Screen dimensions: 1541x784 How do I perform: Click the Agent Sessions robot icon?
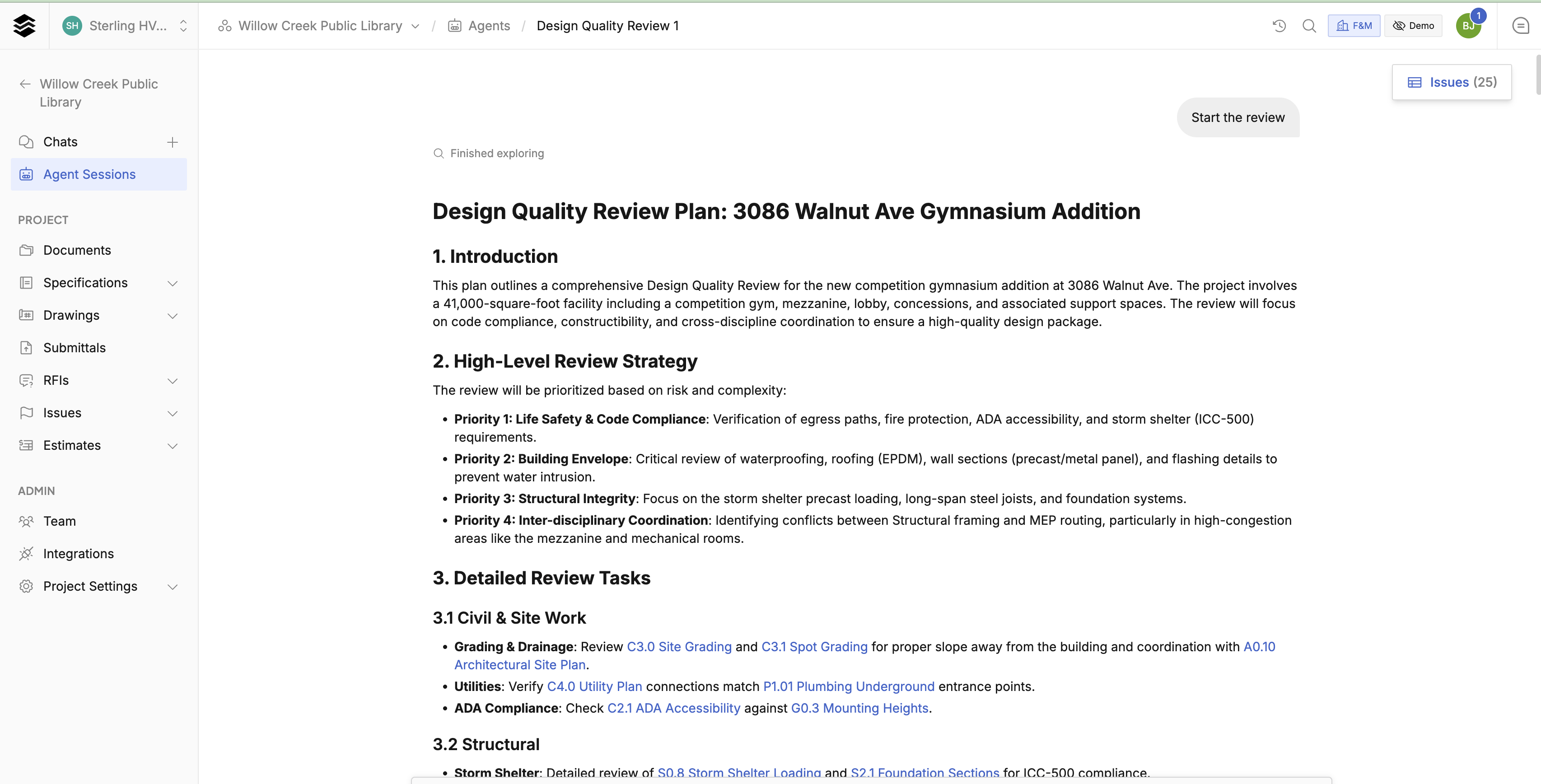click(26, 174)
